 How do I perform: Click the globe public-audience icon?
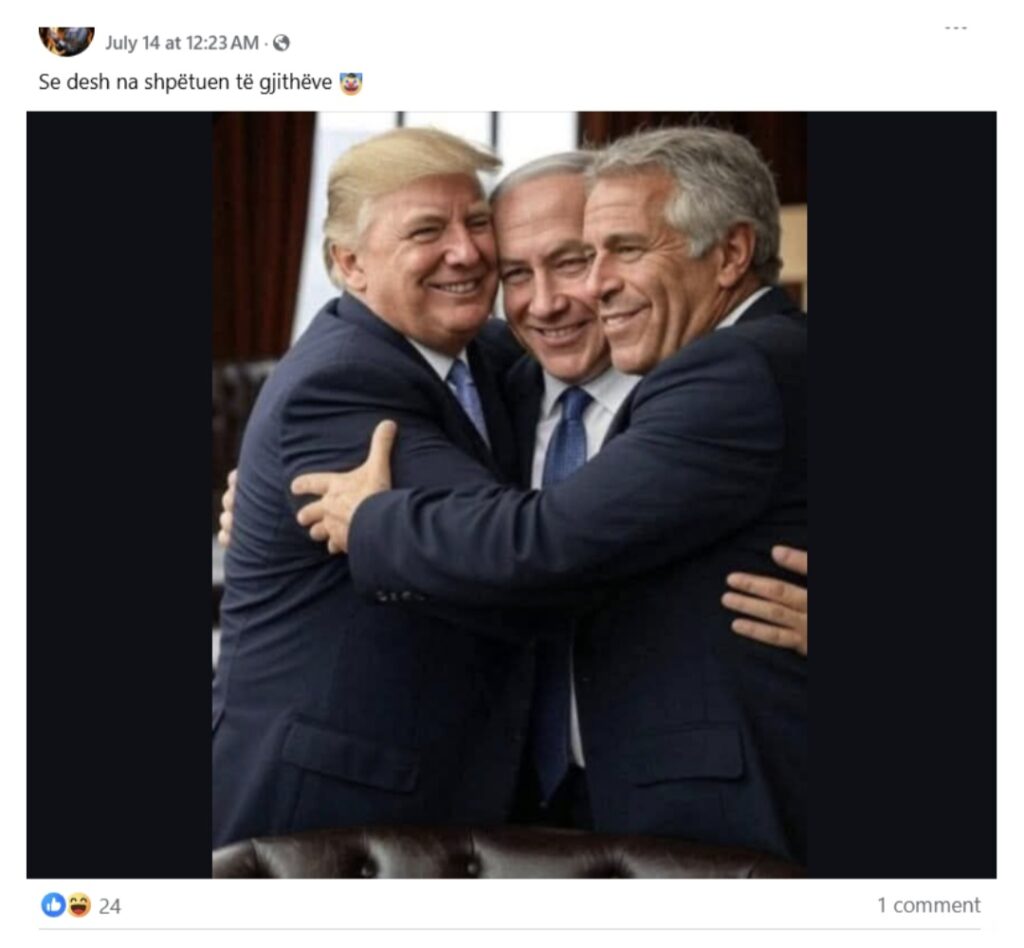(281, 43)
